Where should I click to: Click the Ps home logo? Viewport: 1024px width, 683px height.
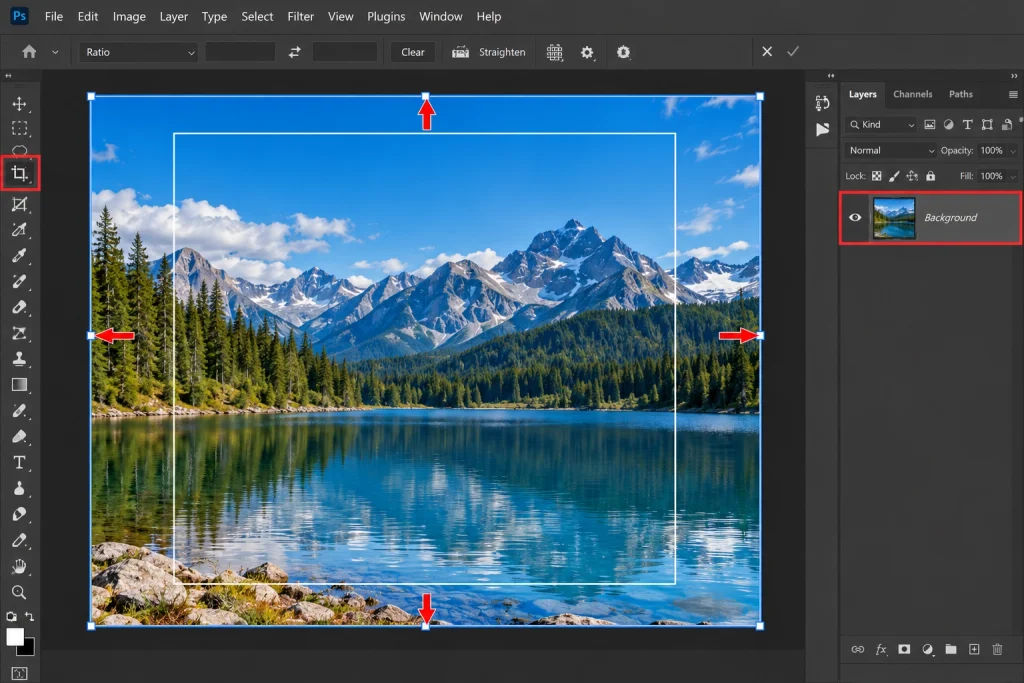20,16
